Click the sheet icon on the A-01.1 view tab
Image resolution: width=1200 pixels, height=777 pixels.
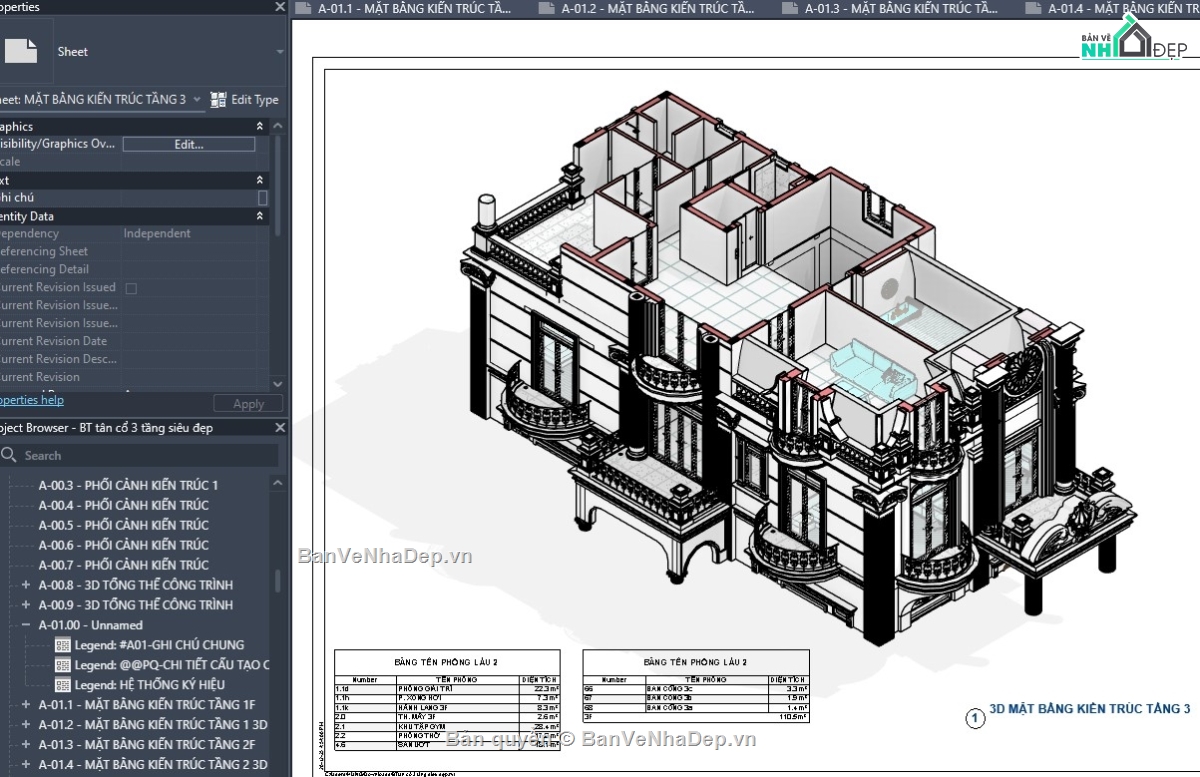click(303, 9)
